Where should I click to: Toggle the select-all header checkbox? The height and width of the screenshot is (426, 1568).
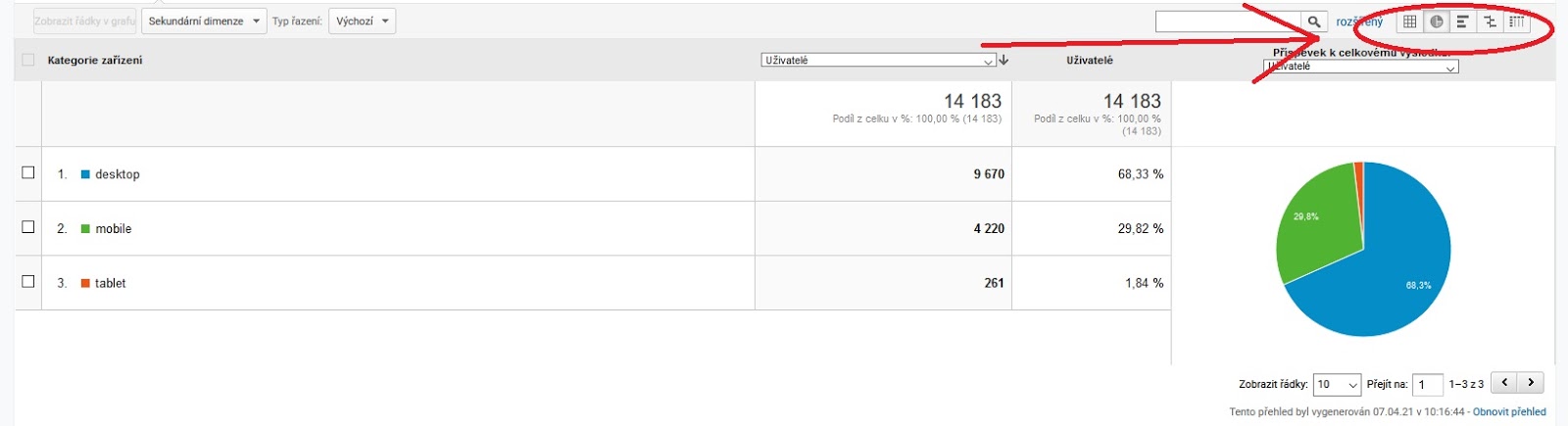pos(28,60)
